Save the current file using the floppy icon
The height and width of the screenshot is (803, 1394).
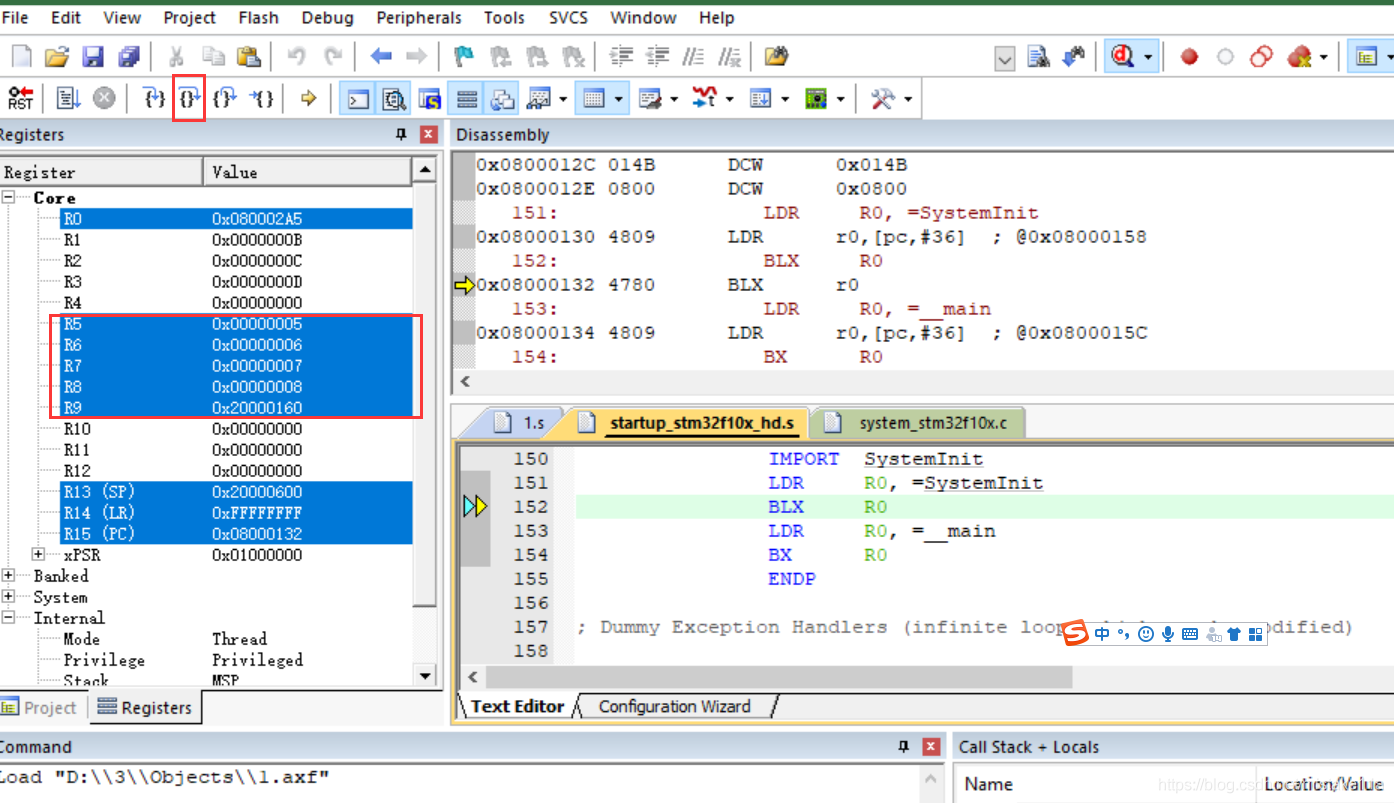click(93, 57)
